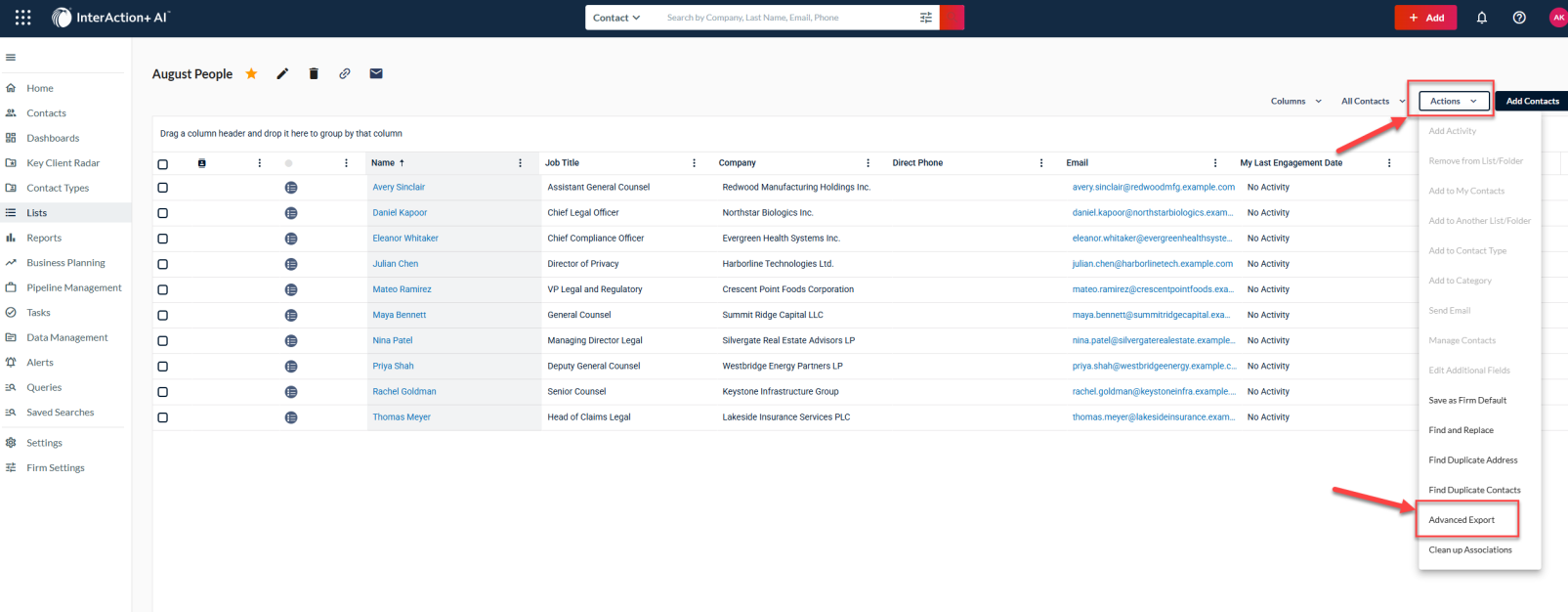Click the red search submit button
Screen dimensions: 1568x612
[952, 18]
